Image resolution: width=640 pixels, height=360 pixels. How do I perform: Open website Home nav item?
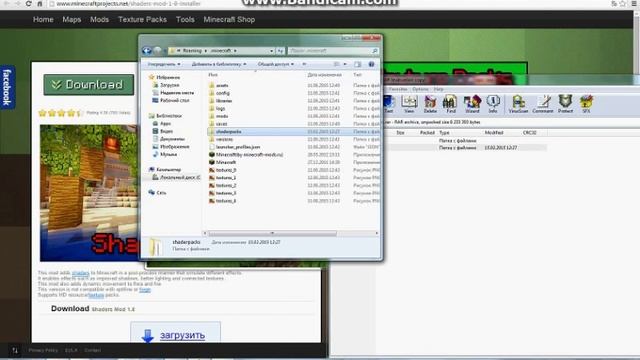click(x=43, y=20)
